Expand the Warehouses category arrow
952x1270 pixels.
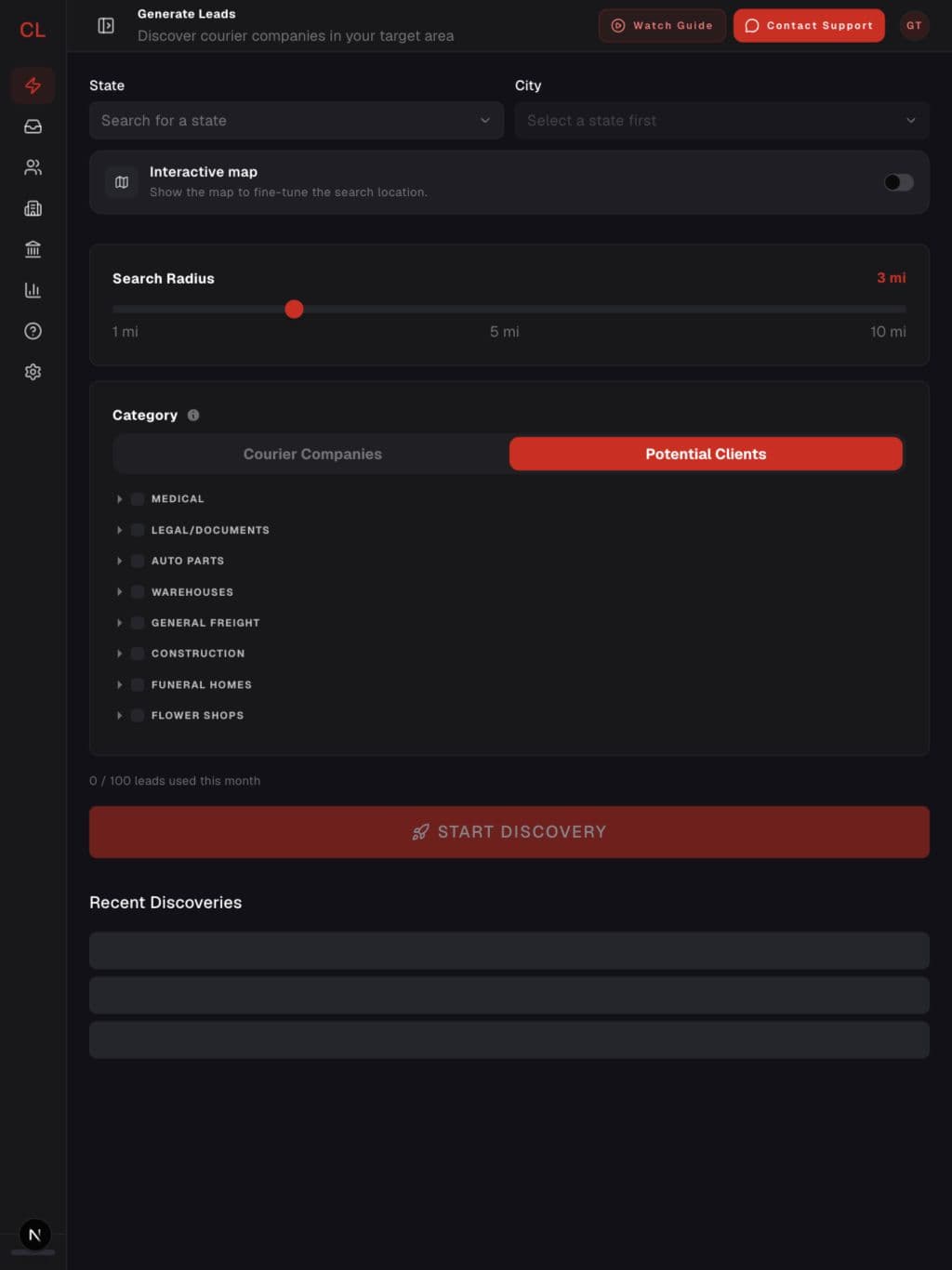click(x=119, y=592)
